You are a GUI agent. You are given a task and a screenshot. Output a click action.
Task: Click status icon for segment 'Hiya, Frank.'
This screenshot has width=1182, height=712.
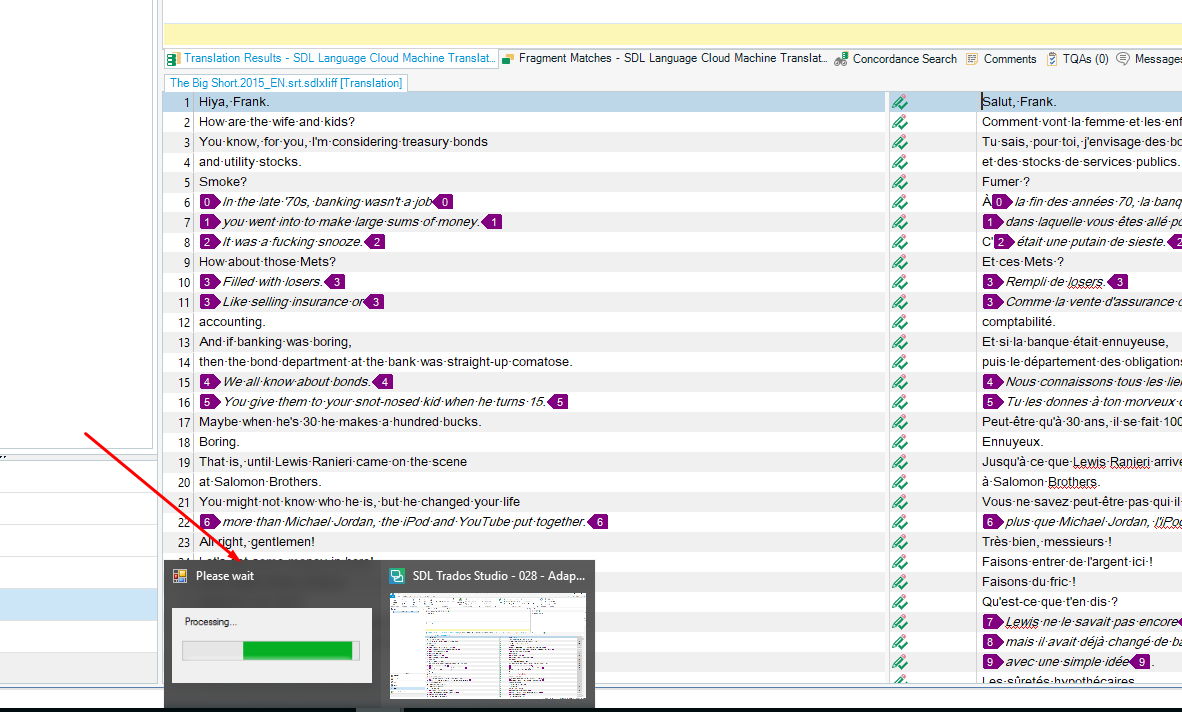coord(899,102)
